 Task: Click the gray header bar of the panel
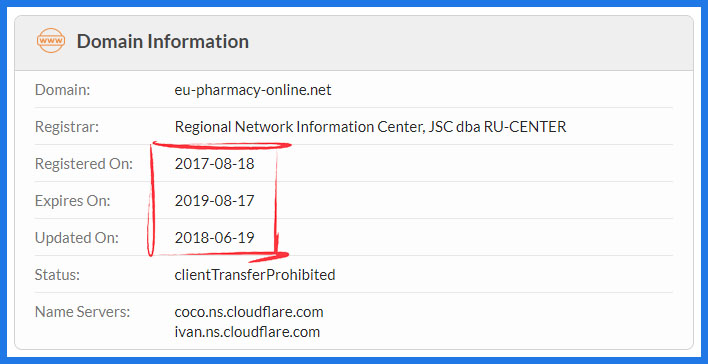tap(354, 43)
